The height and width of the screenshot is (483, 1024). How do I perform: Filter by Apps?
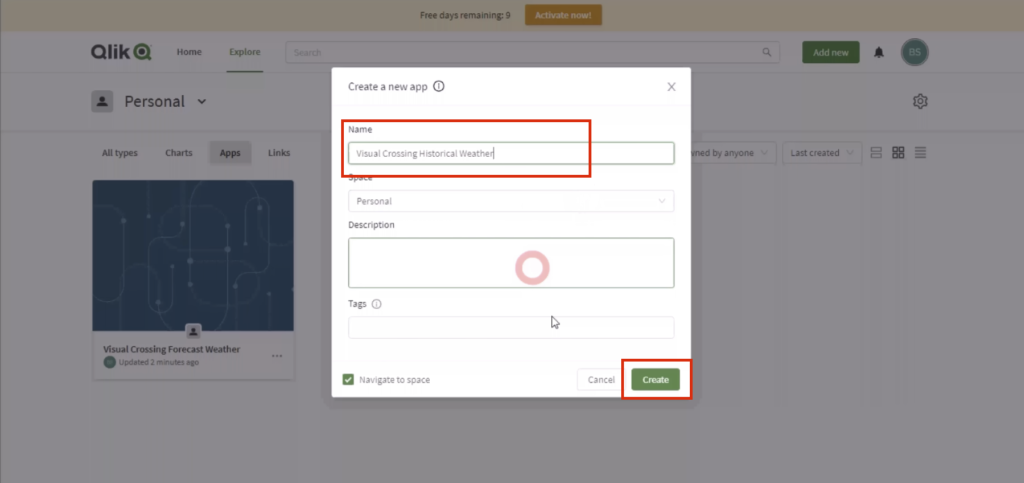coord(230,153)
